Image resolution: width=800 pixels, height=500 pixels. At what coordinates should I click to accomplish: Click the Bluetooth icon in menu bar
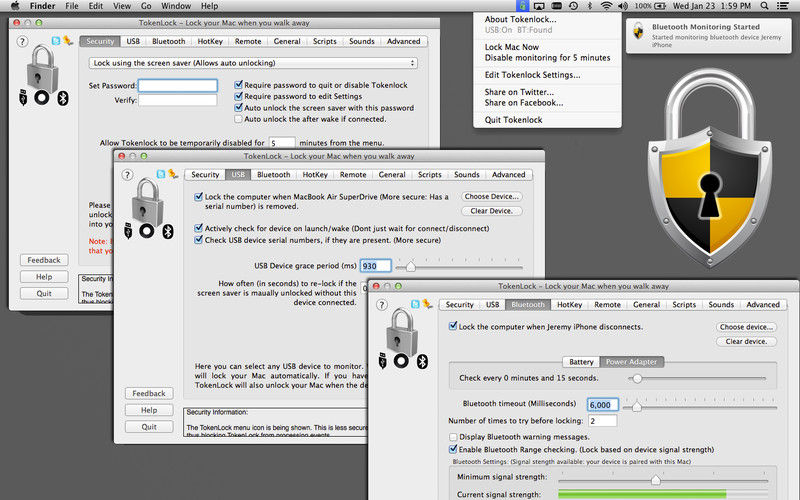click(x=590, y=6)
